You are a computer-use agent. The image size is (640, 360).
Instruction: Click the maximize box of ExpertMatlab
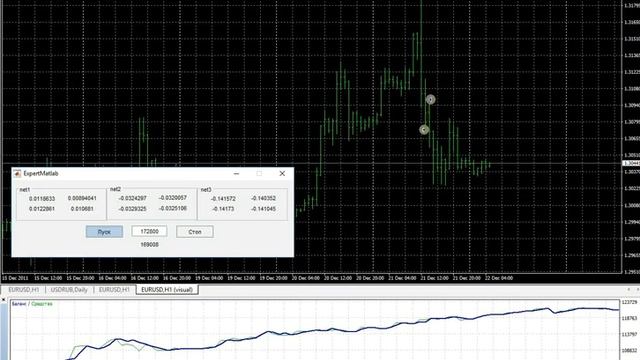pos(259,173)
